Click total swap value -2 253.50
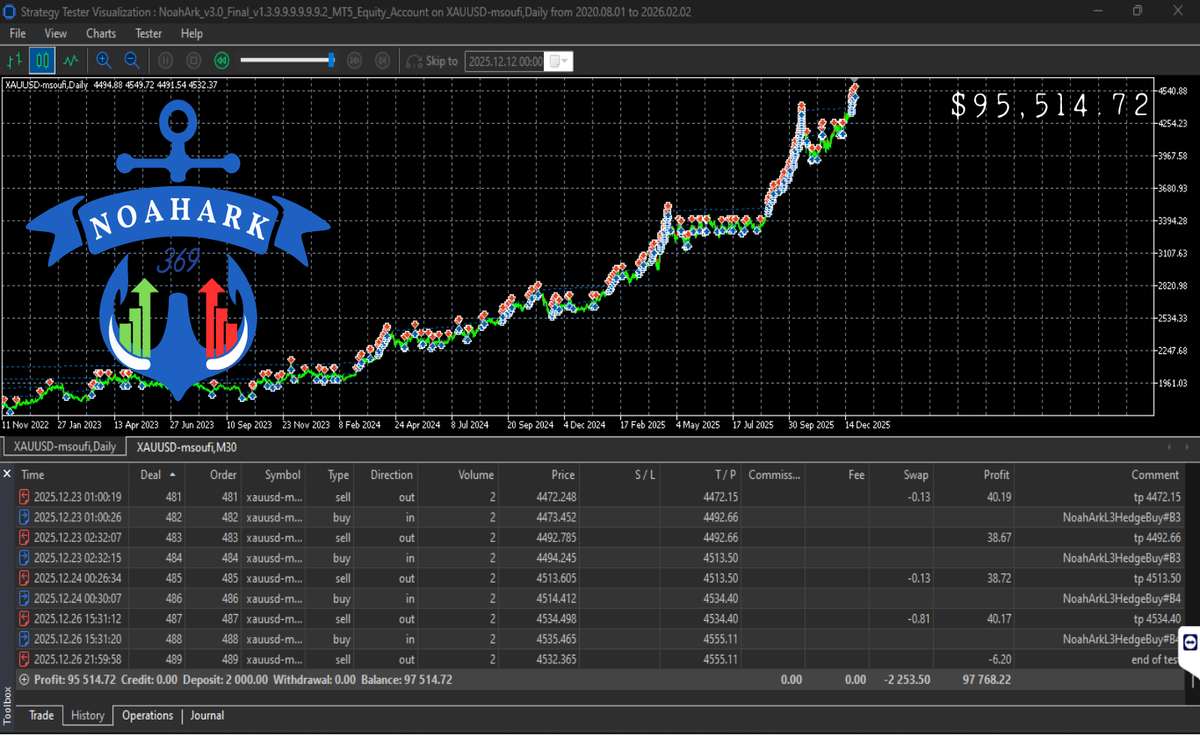The width and height of the screenshot is (1200, 736). tap(906, 680)
